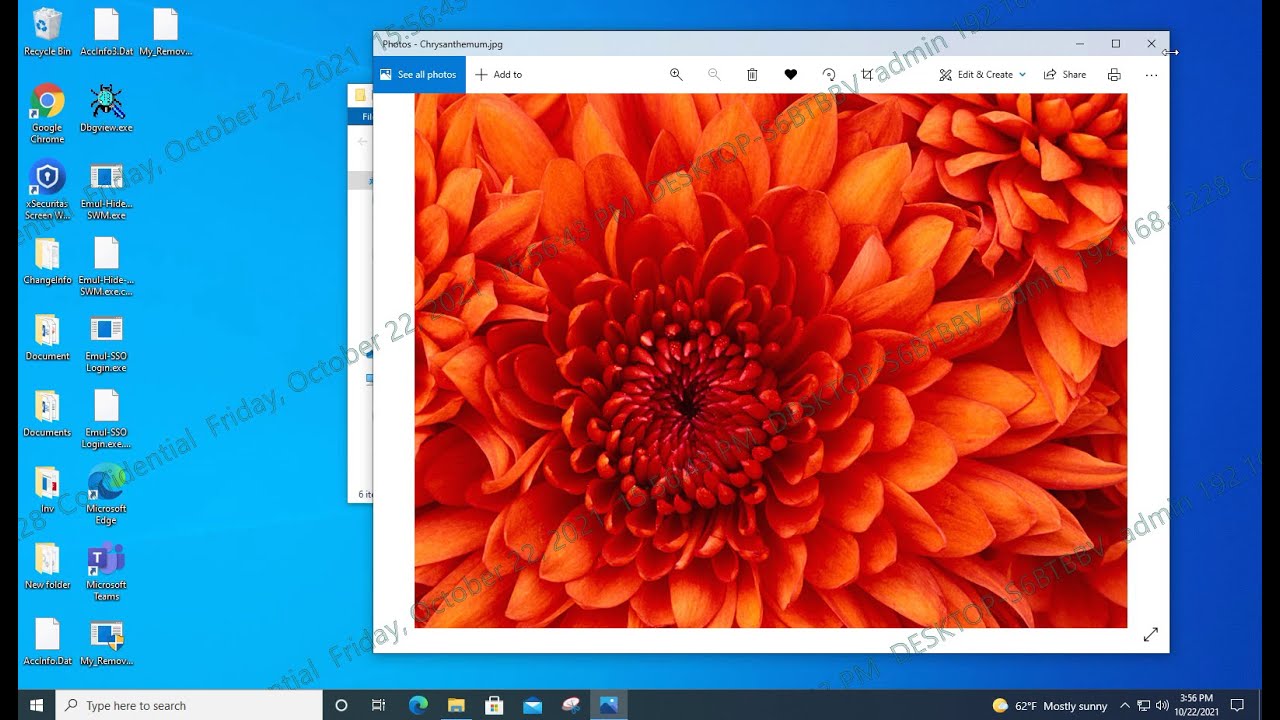Delete the photo with trash icon
Viewport: 1280px width, 720px height.
pos(752,75)
